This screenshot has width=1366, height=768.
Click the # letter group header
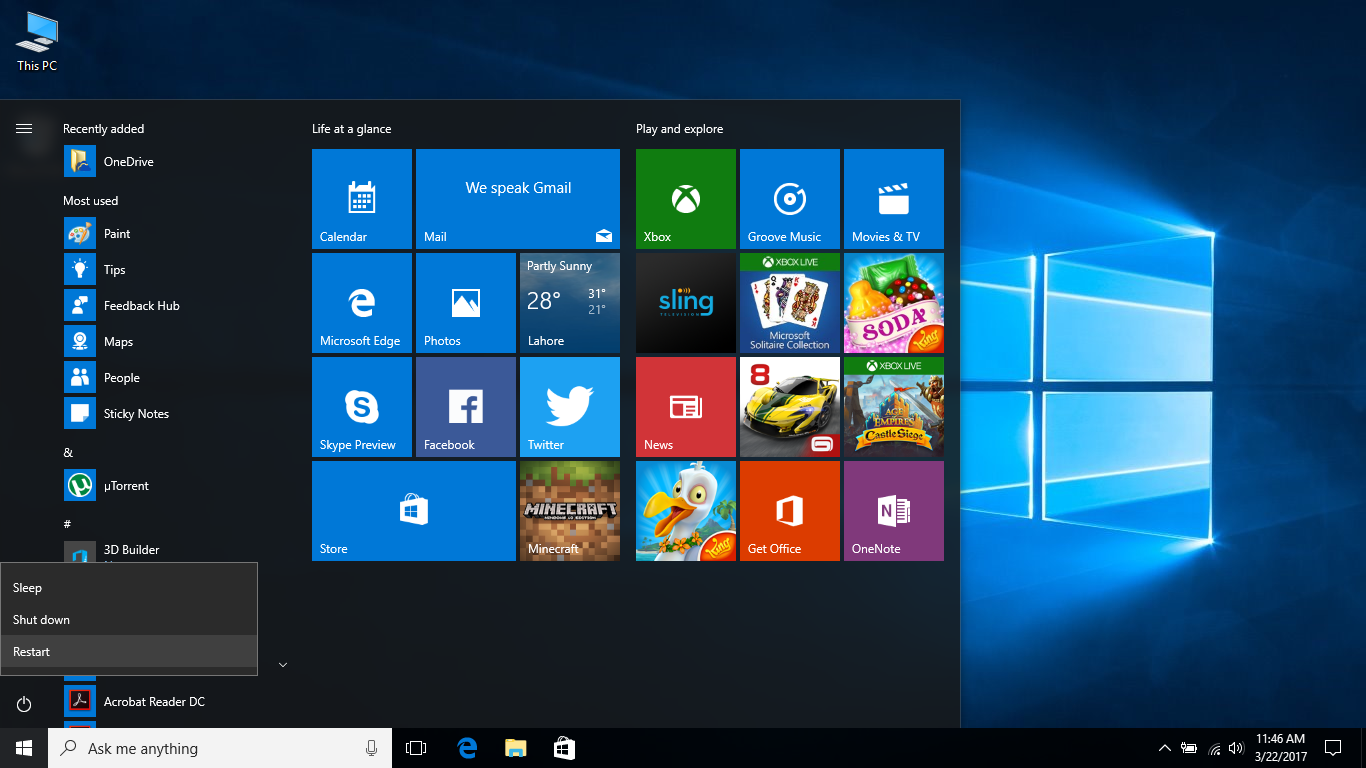tap(67, 524)
